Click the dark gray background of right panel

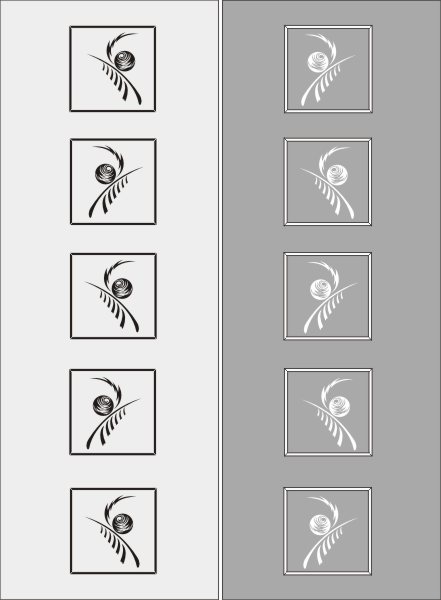(406, 300)
